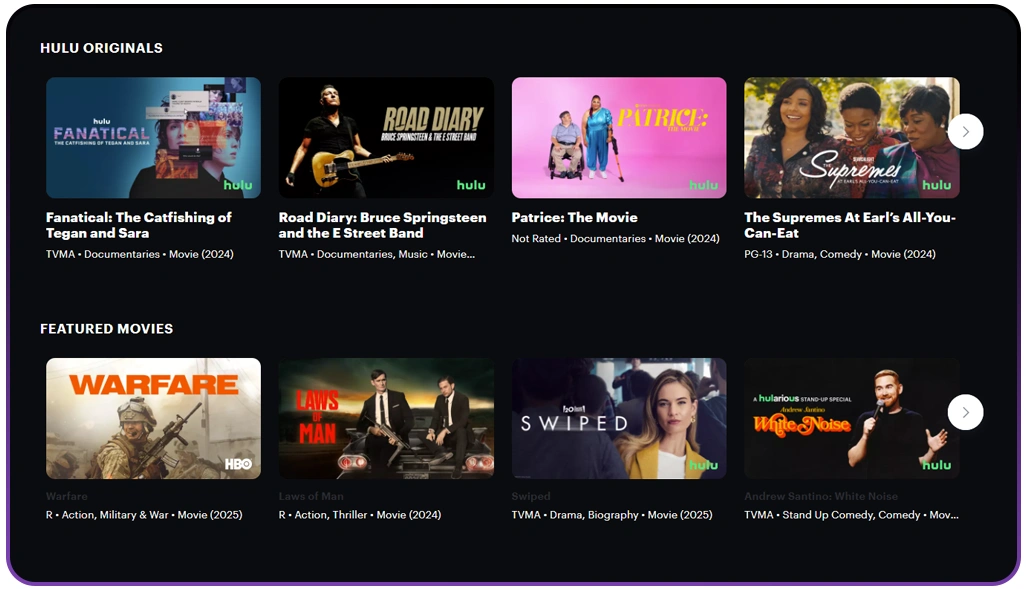Click the faded Warfare title text

pyautogui.click(x=67, y=496)
